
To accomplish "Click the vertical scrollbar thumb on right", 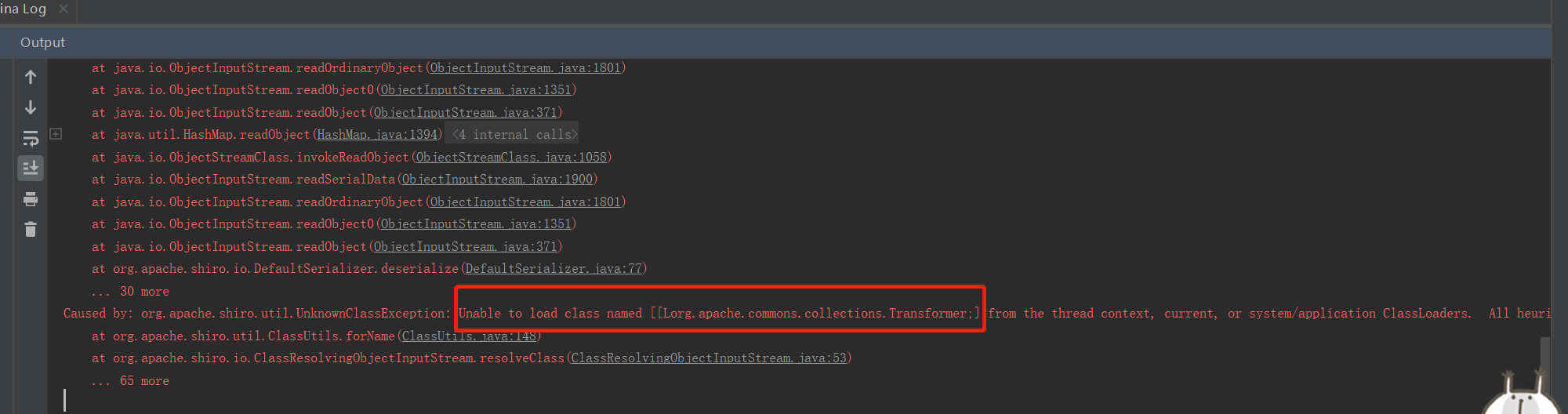I will pos(1544,353).
